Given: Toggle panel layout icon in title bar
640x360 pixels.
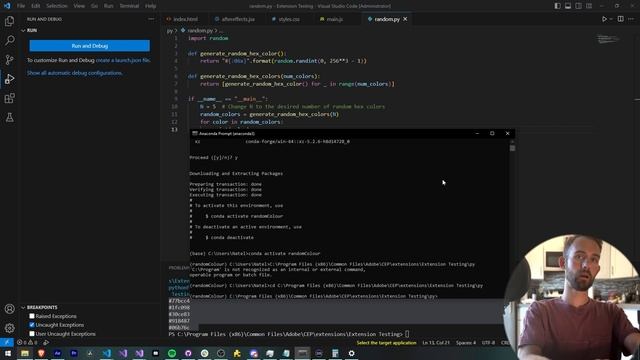Looking at the screenshot, I should [568, 6].
